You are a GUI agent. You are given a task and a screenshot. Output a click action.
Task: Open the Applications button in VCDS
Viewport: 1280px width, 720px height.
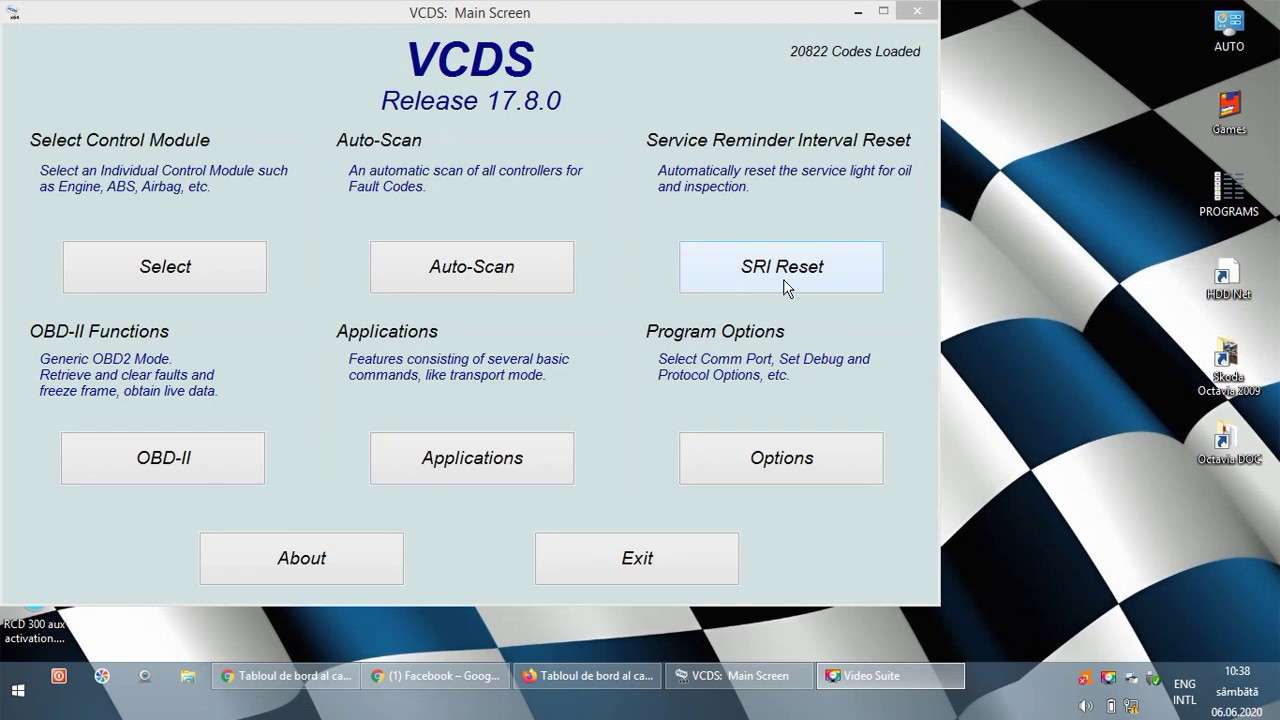pyautogui.click(x=472, y=458)
